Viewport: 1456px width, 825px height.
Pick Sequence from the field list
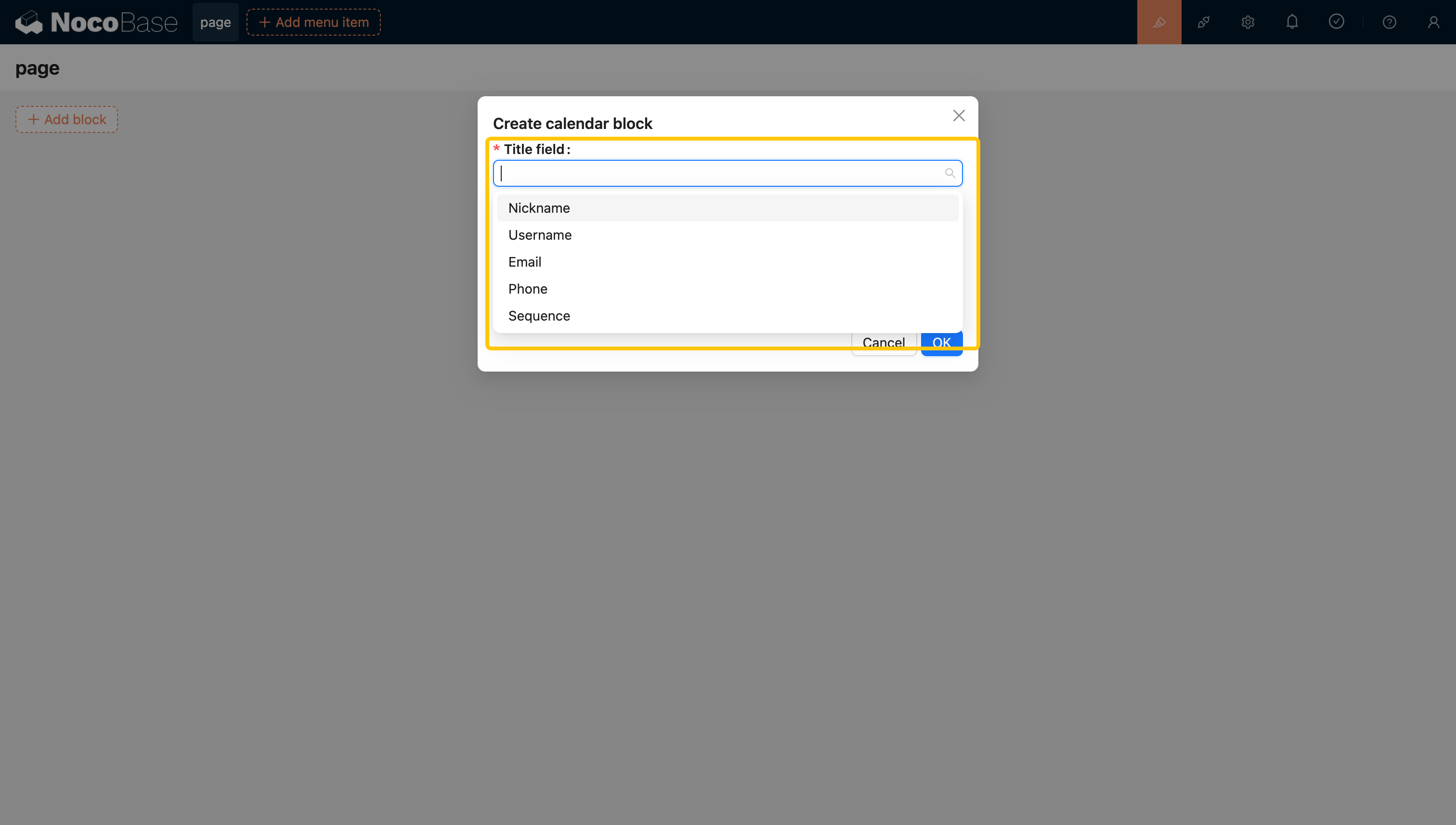point(539,316)
